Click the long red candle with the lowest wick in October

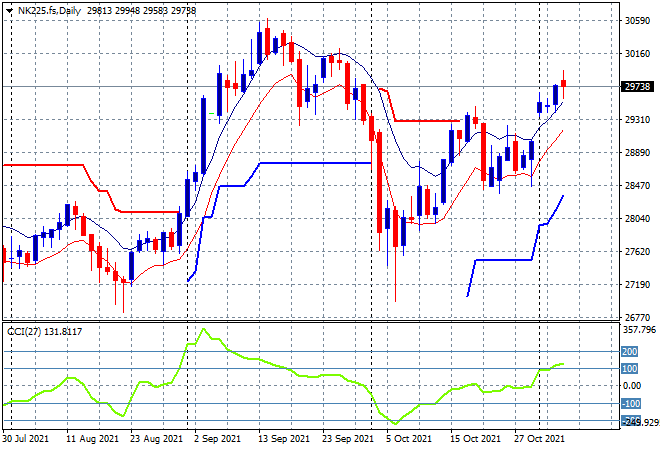(x=395, y=228)
